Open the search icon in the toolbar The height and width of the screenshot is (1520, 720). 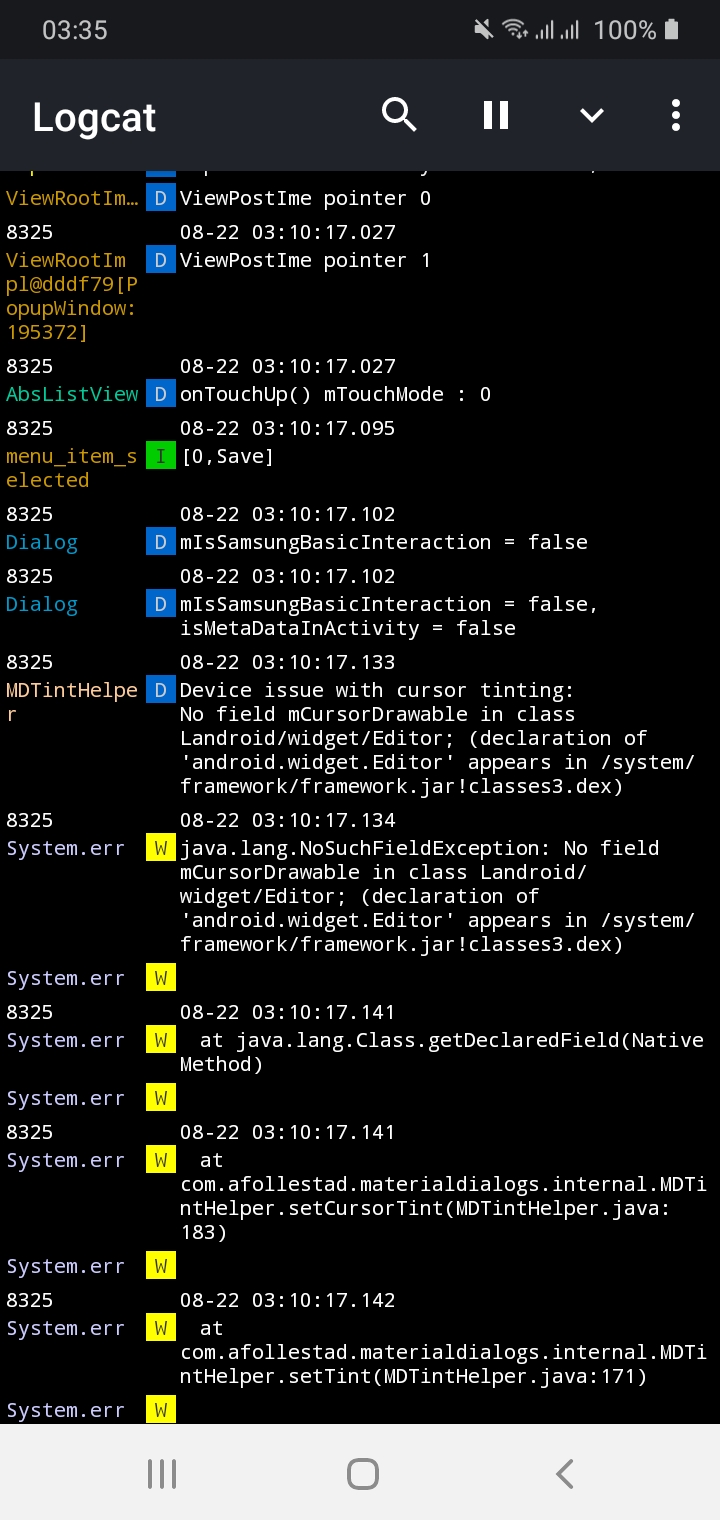[399, 115]
